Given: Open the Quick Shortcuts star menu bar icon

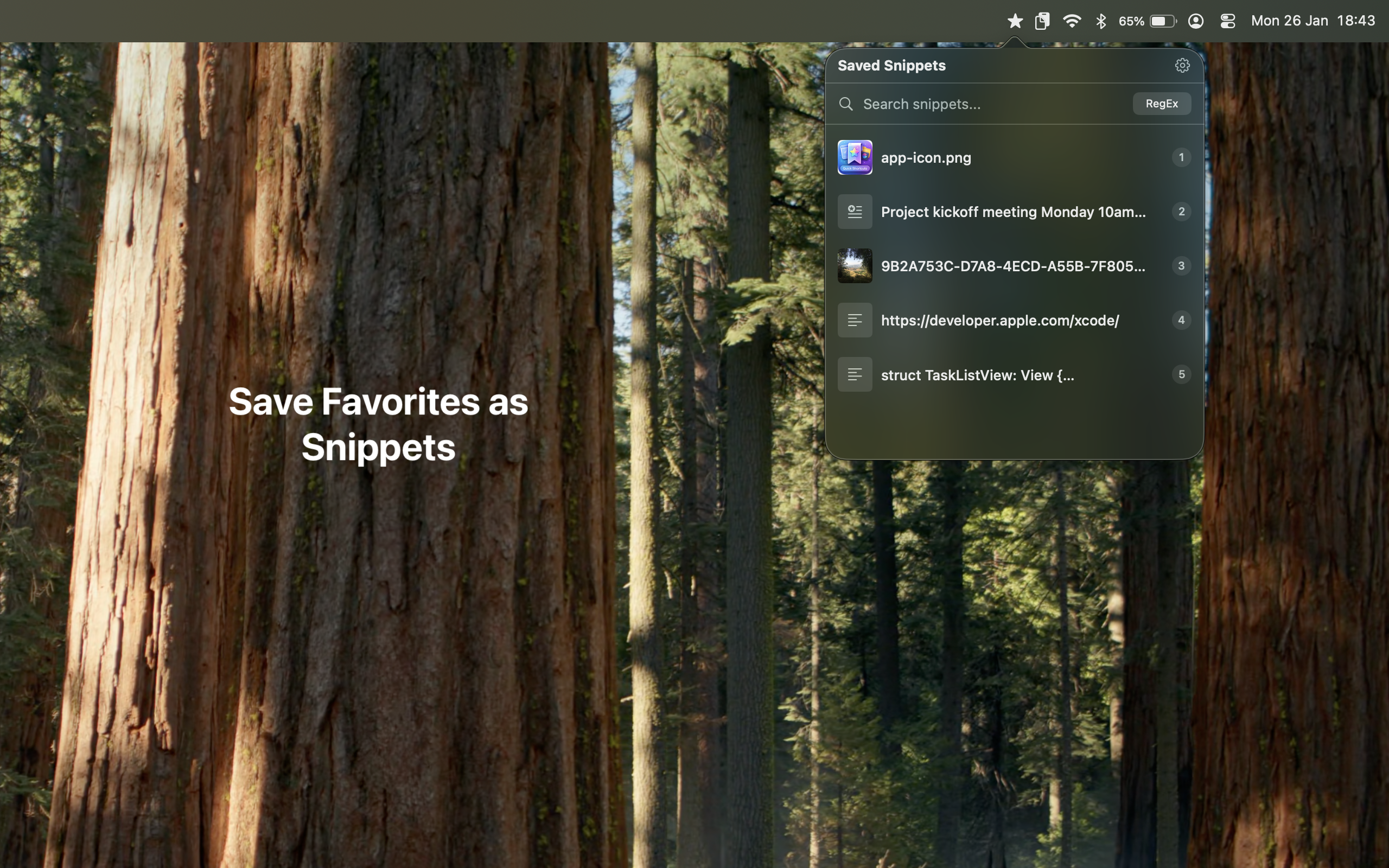Looking at the screenshot, I should pos(1015,21).
